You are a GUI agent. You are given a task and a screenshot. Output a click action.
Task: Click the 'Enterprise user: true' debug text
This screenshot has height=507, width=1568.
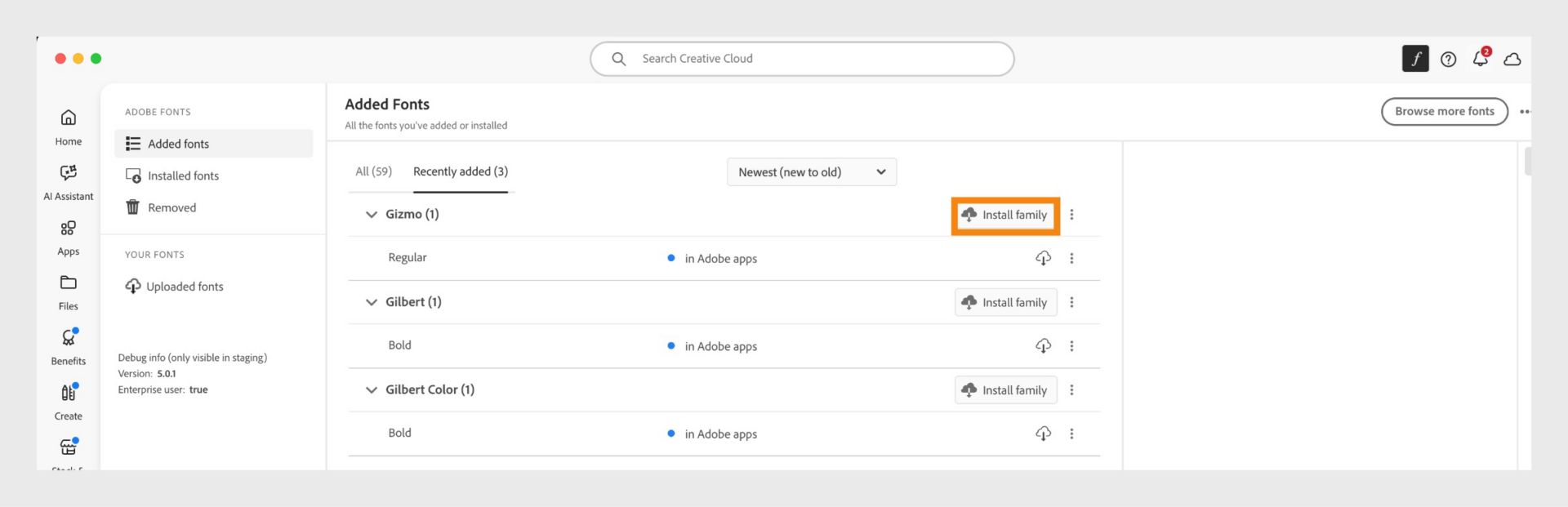(163, 390)
